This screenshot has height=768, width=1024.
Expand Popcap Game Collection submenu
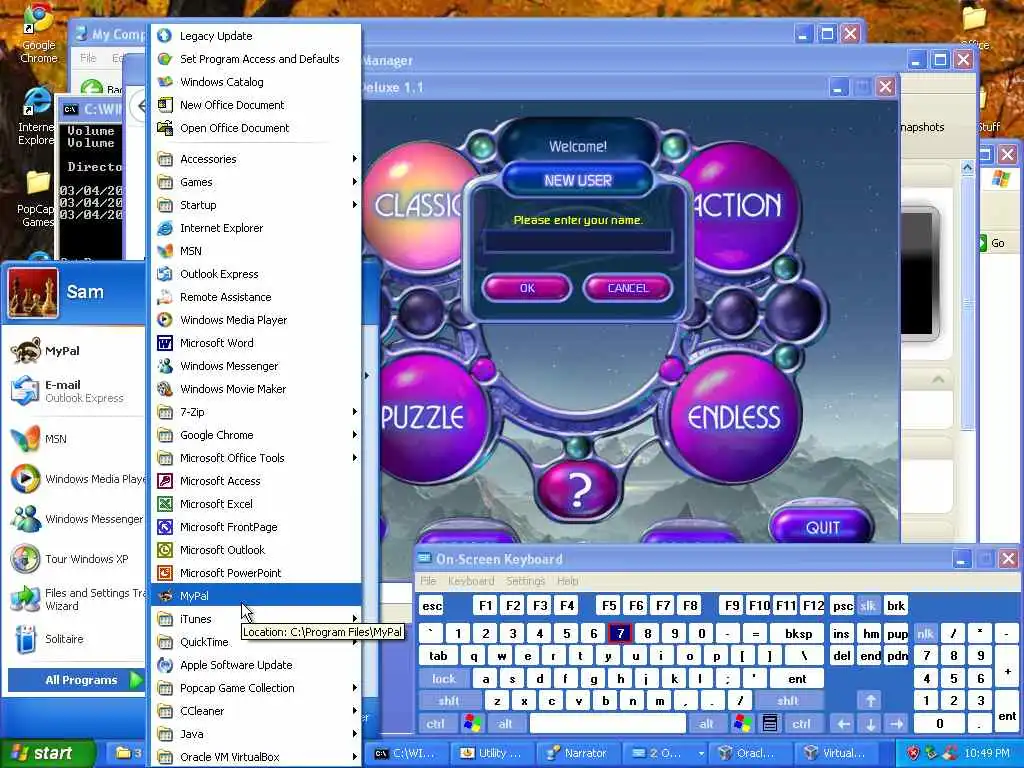pos(256,688)
